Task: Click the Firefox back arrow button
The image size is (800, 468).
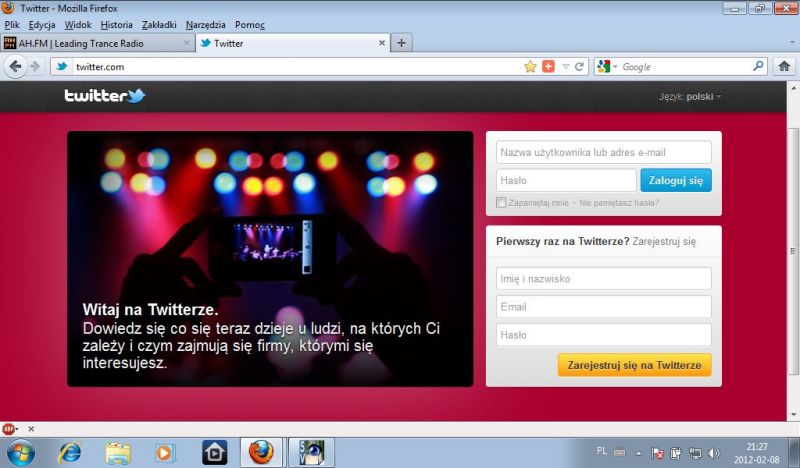Action: point(15,66)
